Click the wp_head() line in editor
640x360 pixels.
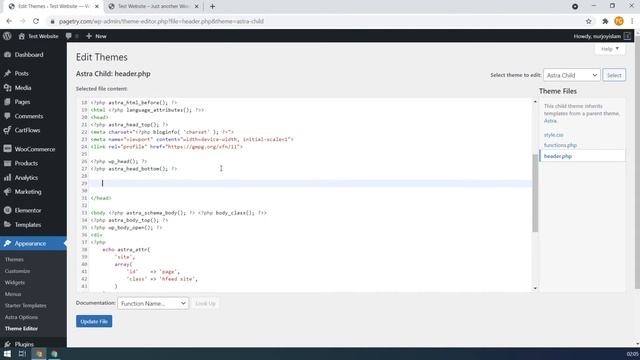click(x=119, y=161)
